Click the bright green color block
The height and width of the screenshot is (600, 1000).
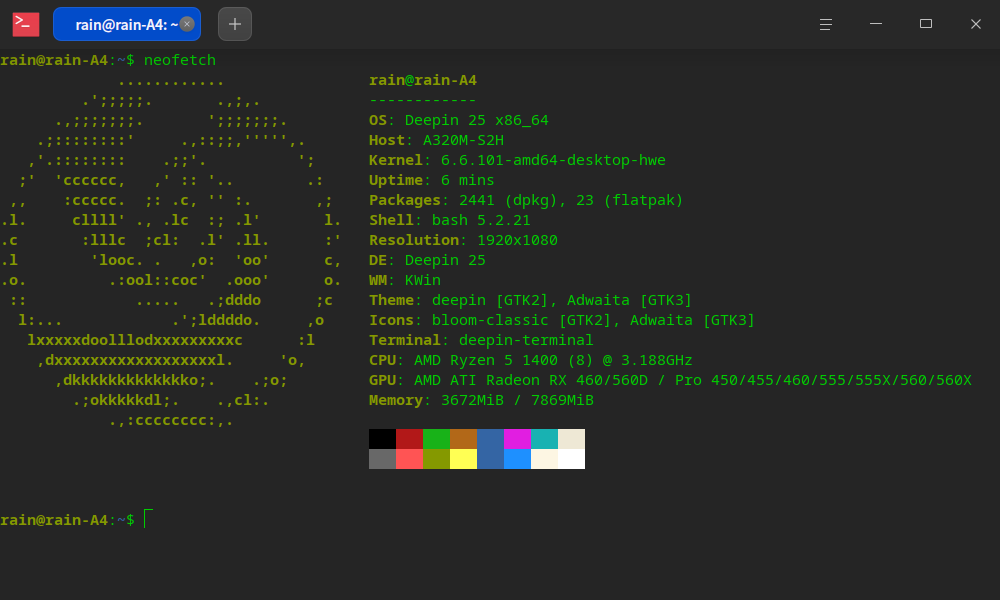coord(436,439)
